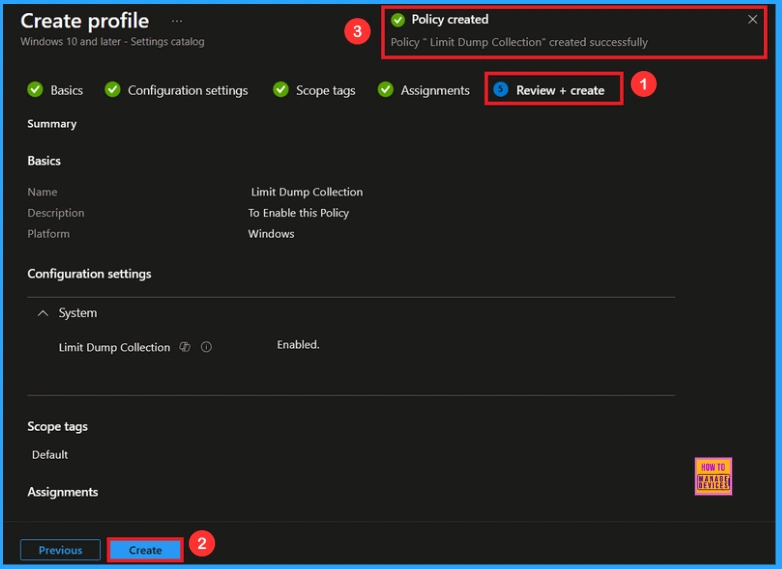Click the platform value Windows
782x569 pixels.
[271, 234]
